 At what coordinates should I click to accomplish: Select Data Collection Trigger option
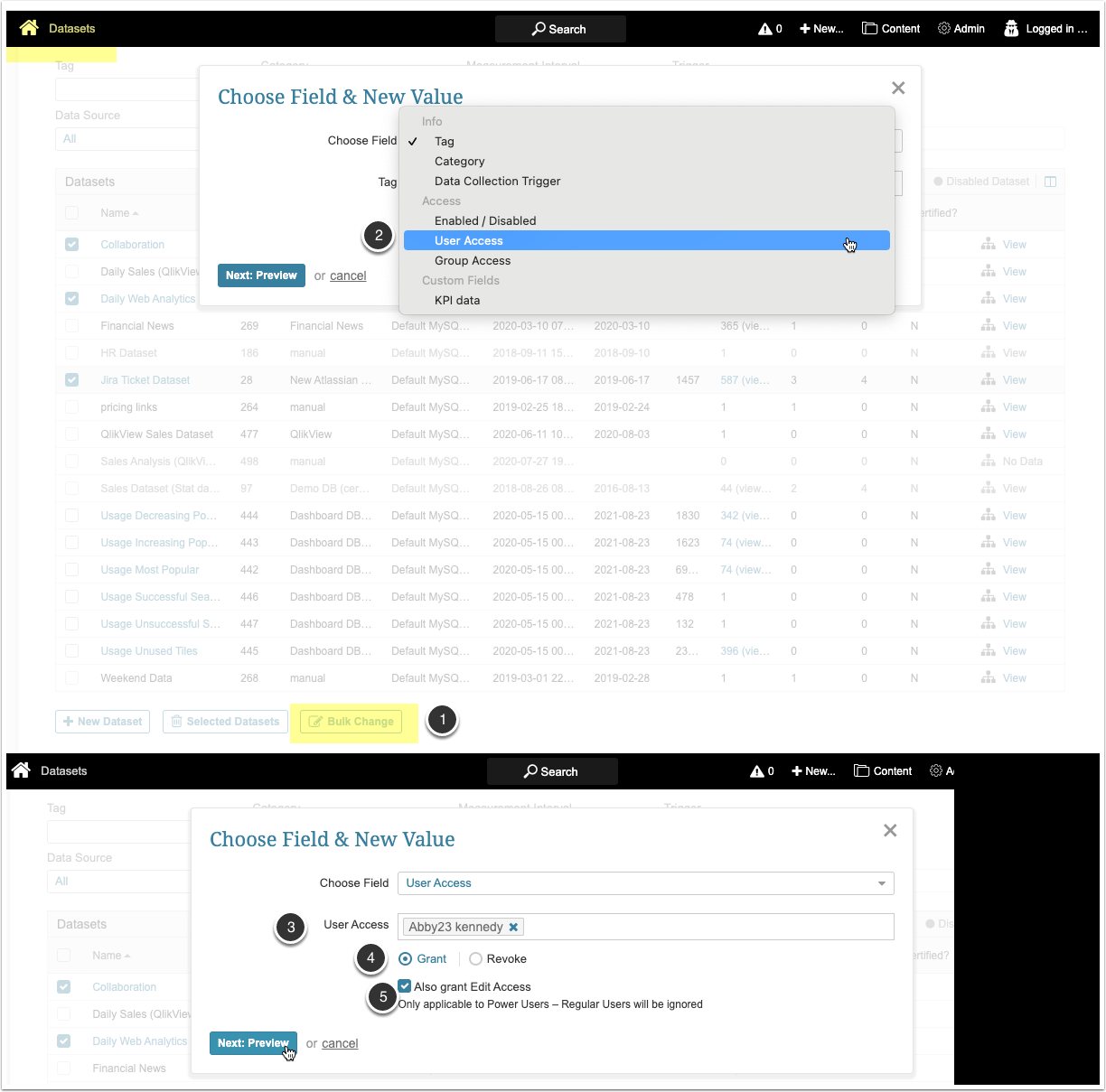point(647,181)
